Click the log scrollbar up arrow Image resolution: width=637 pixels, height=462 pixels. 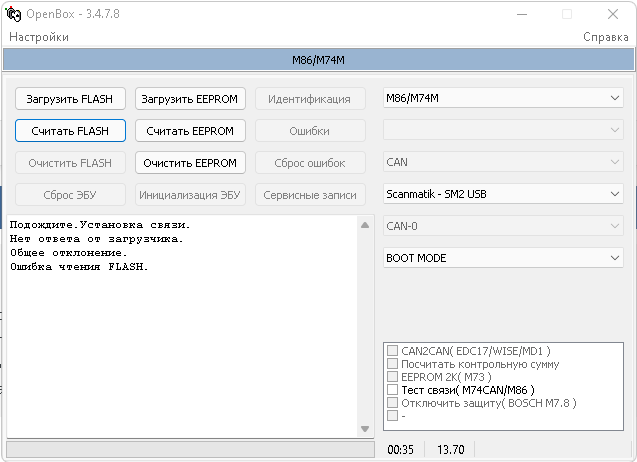365,225
